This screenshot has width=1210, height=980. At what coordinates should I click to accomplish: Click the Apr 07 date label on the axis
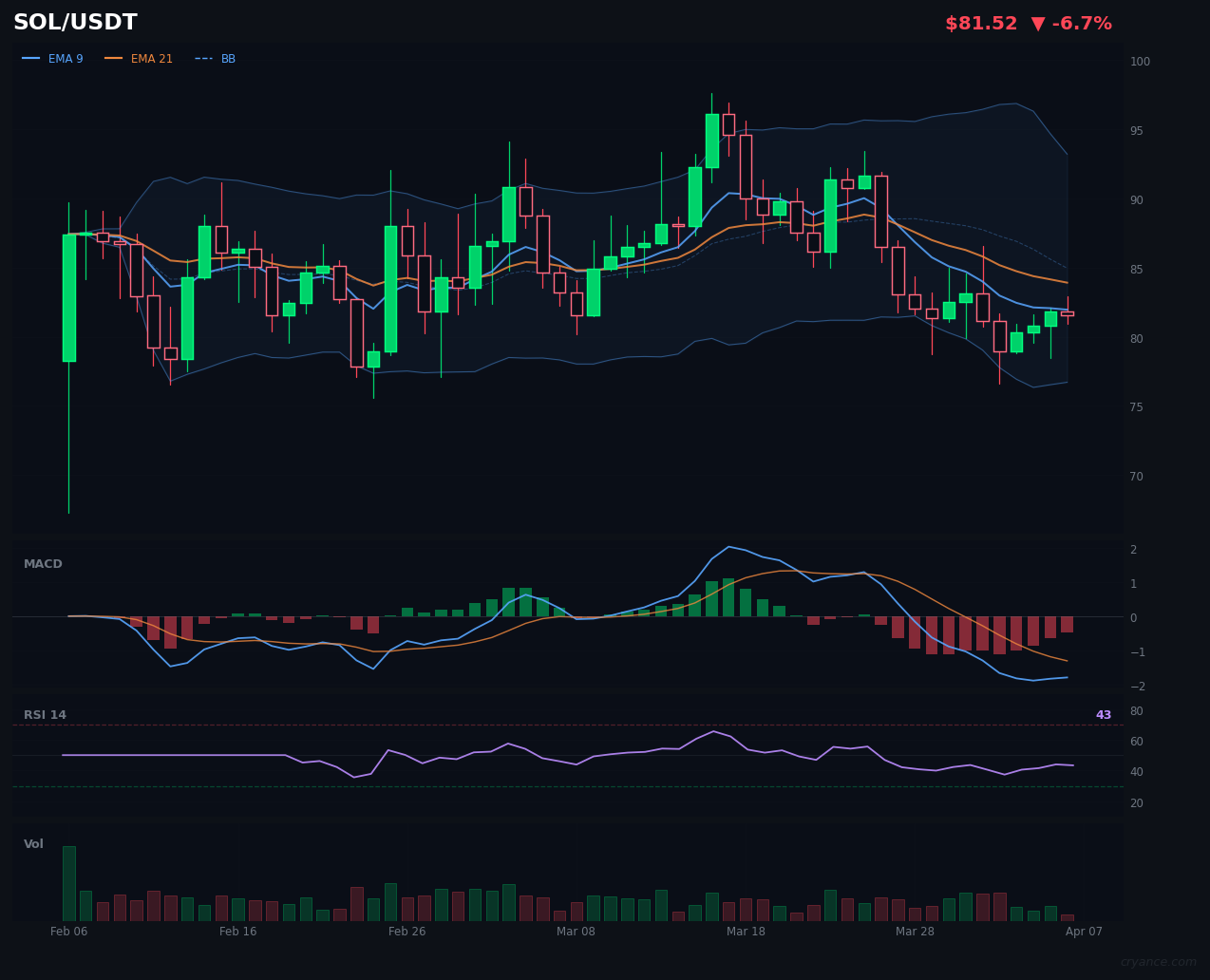pos(1084,932)
